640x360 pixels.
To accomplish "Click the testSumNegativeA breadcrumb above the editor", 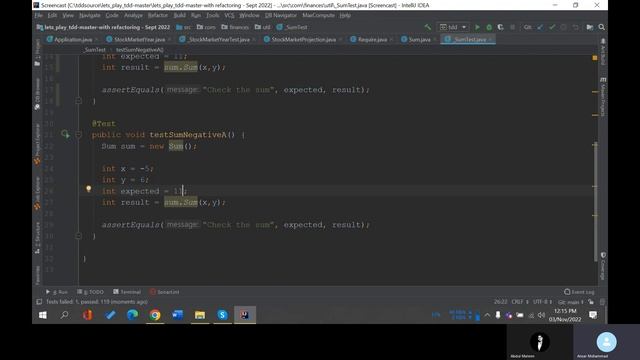I will point(139,50).
